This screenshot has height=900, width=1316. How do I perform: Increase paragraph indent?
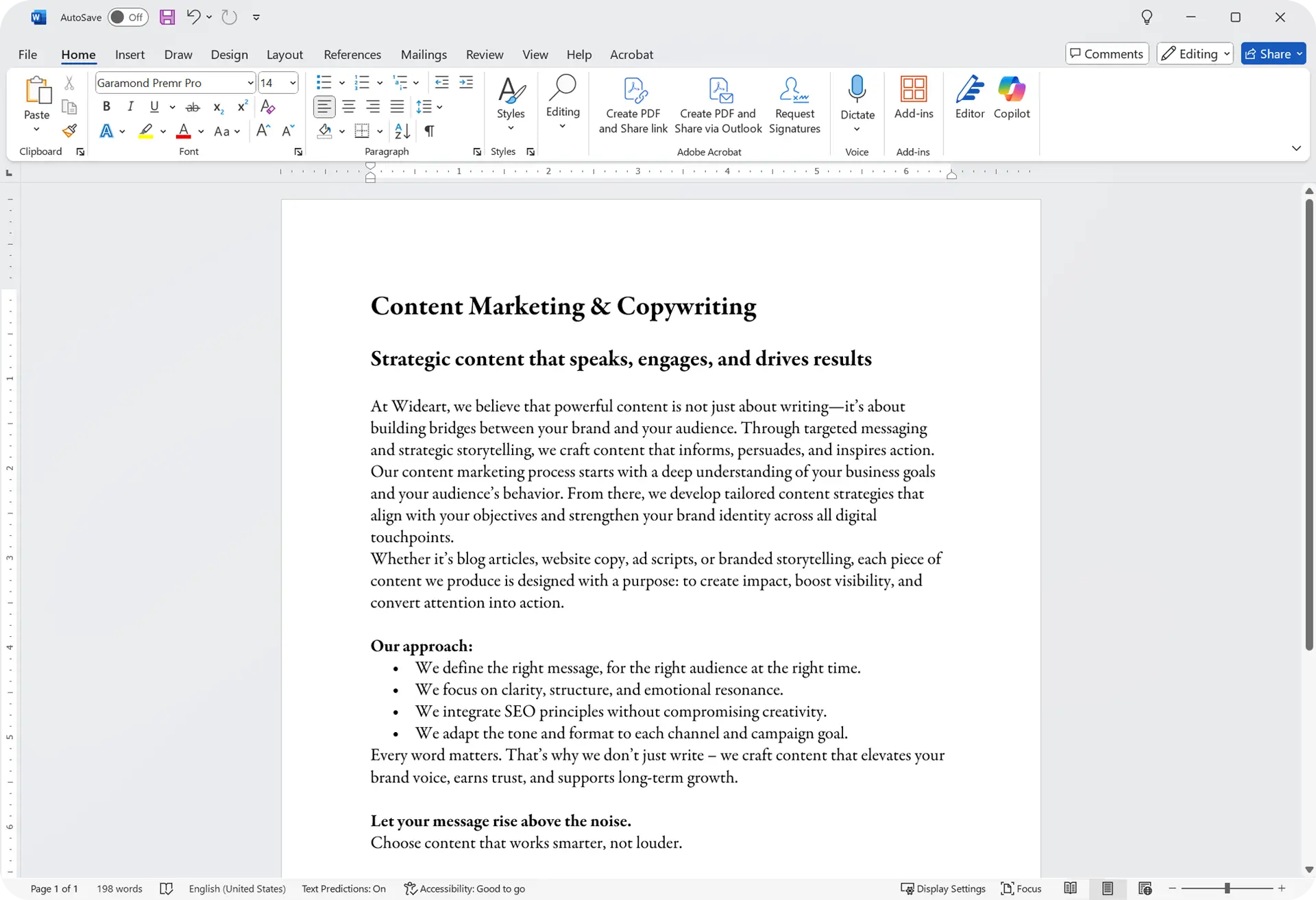point(466,83)
